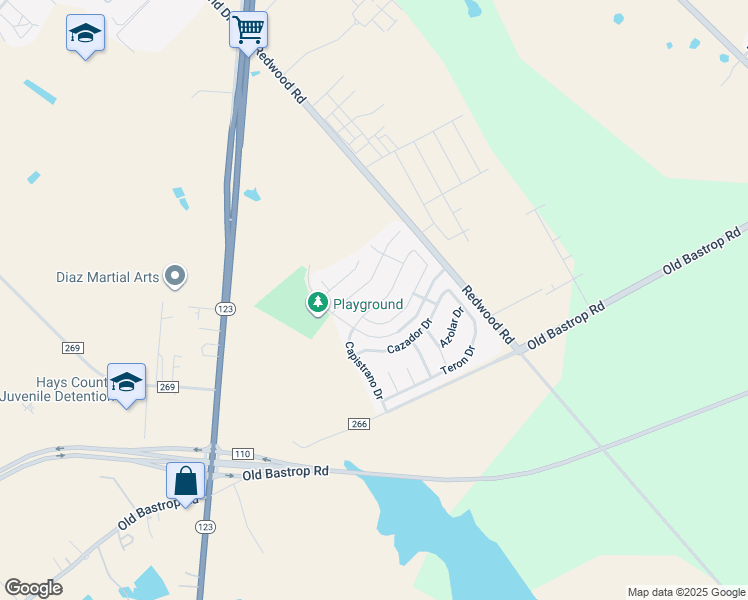The width and height of the screenshot is (748, 600).
Task: Select the lower route 123 shield below shopping bag
Action: point(205,527)
